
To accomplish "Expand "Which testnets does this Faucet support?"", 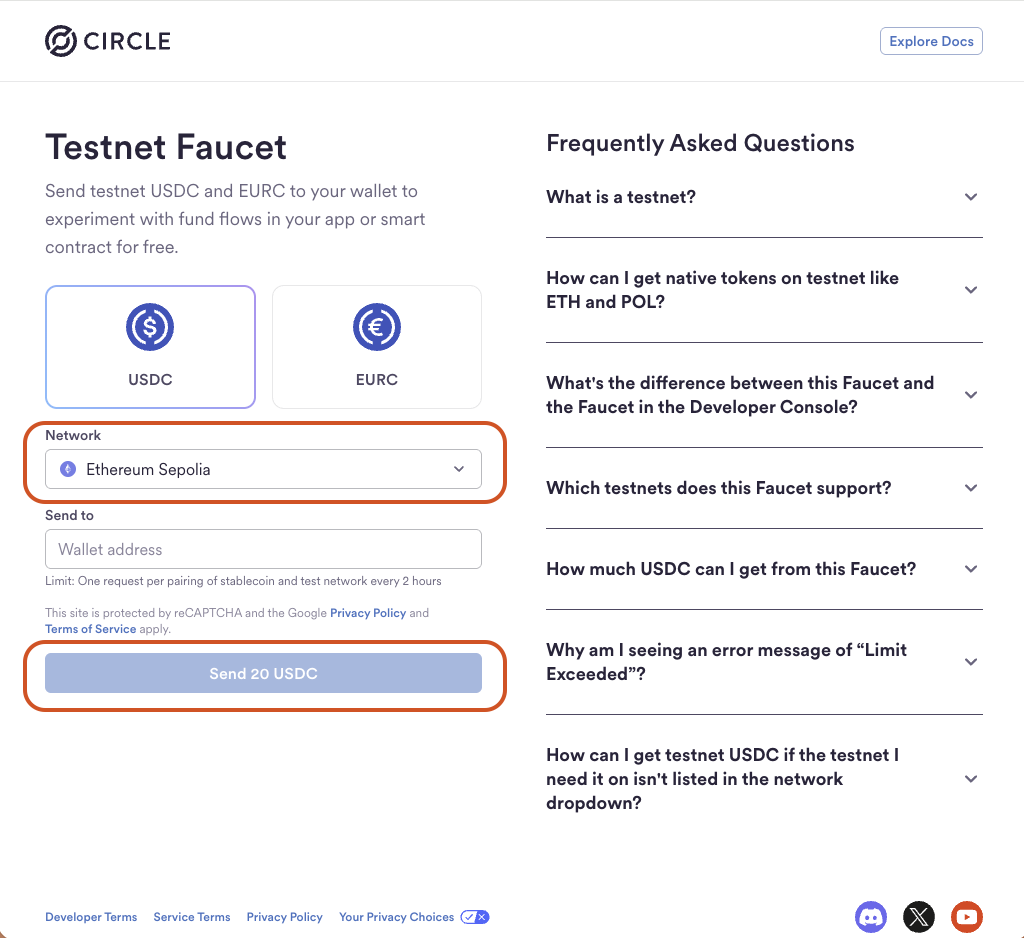I will pos(764,488).
